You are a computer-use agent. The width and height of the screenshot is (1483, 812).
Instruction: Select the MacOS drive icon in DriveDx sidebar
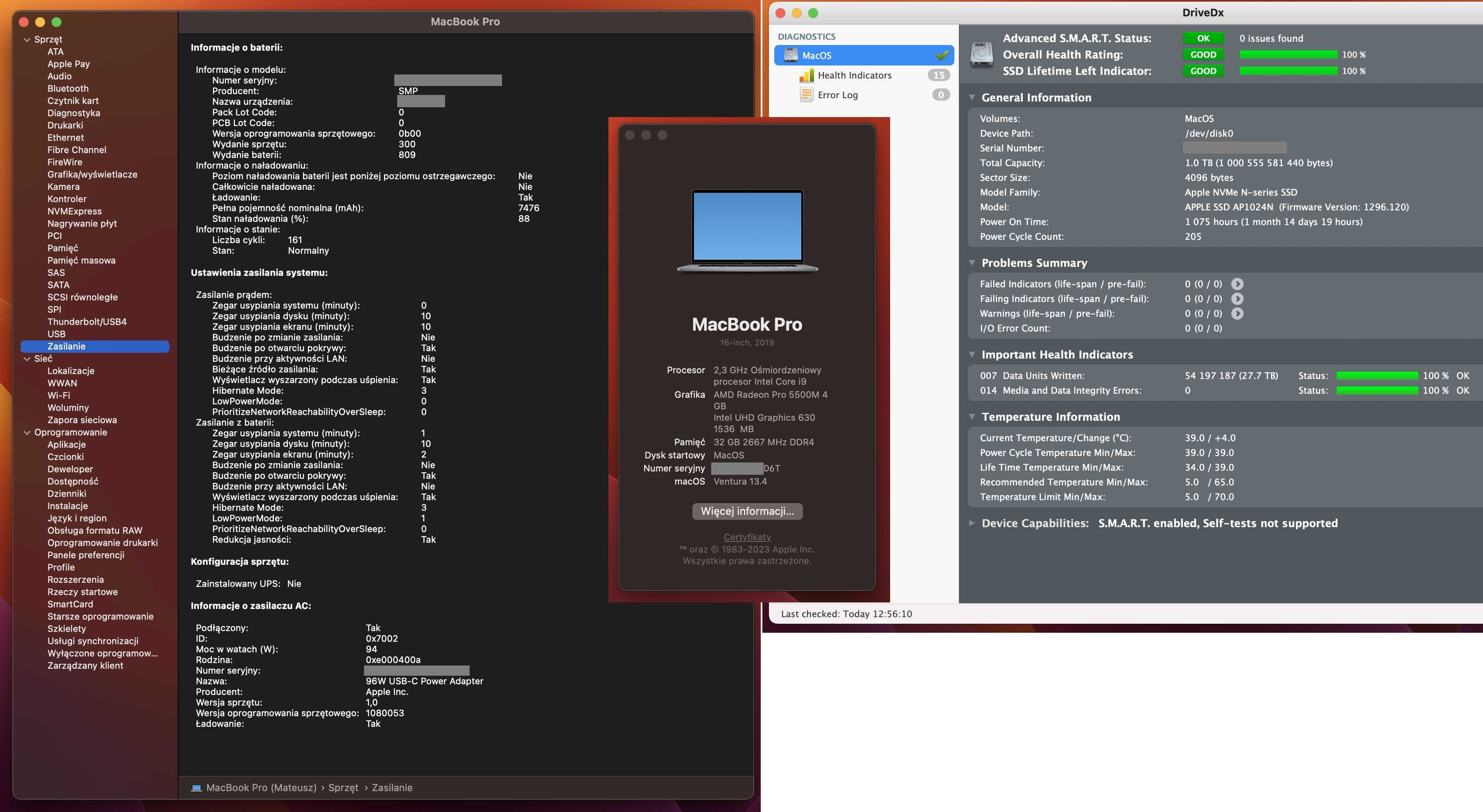[791, 55]
